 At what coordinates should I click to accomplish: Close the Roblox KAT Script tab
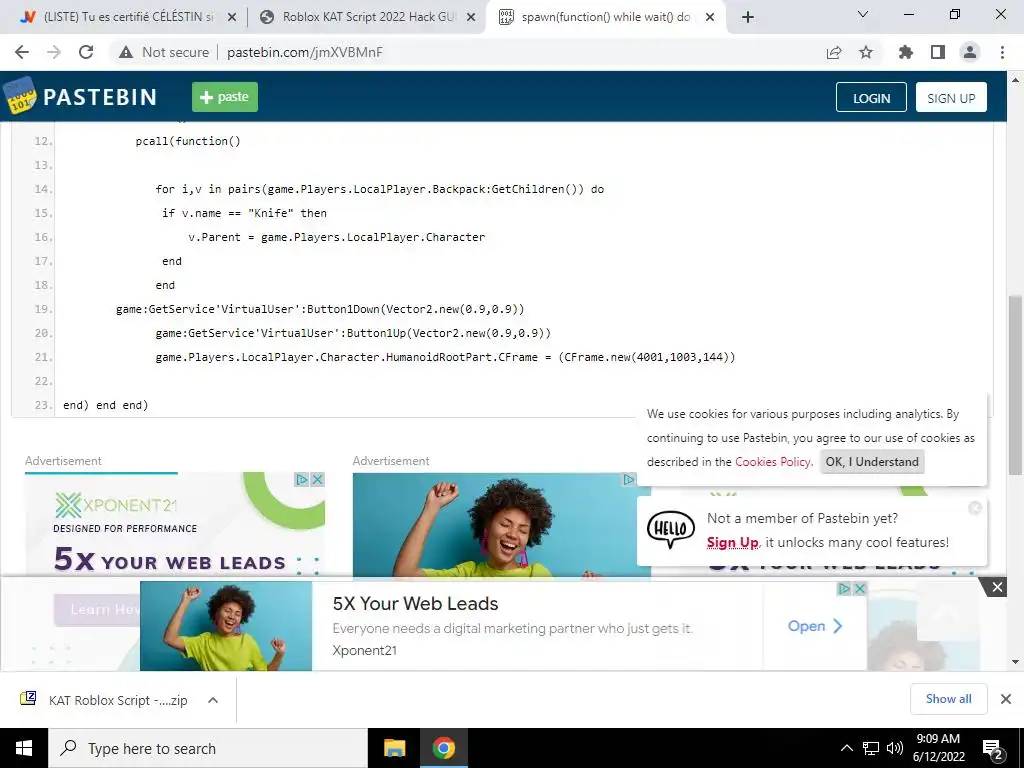[x=471, y=18]
